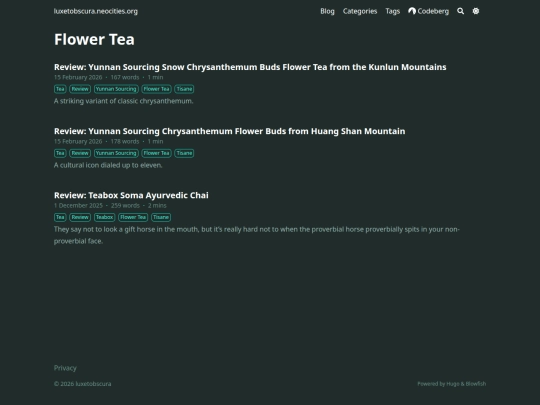The height and width of the screenshot is (405, 540).
Task: Click the '178 words' text
Action: (x=125, y=142)
